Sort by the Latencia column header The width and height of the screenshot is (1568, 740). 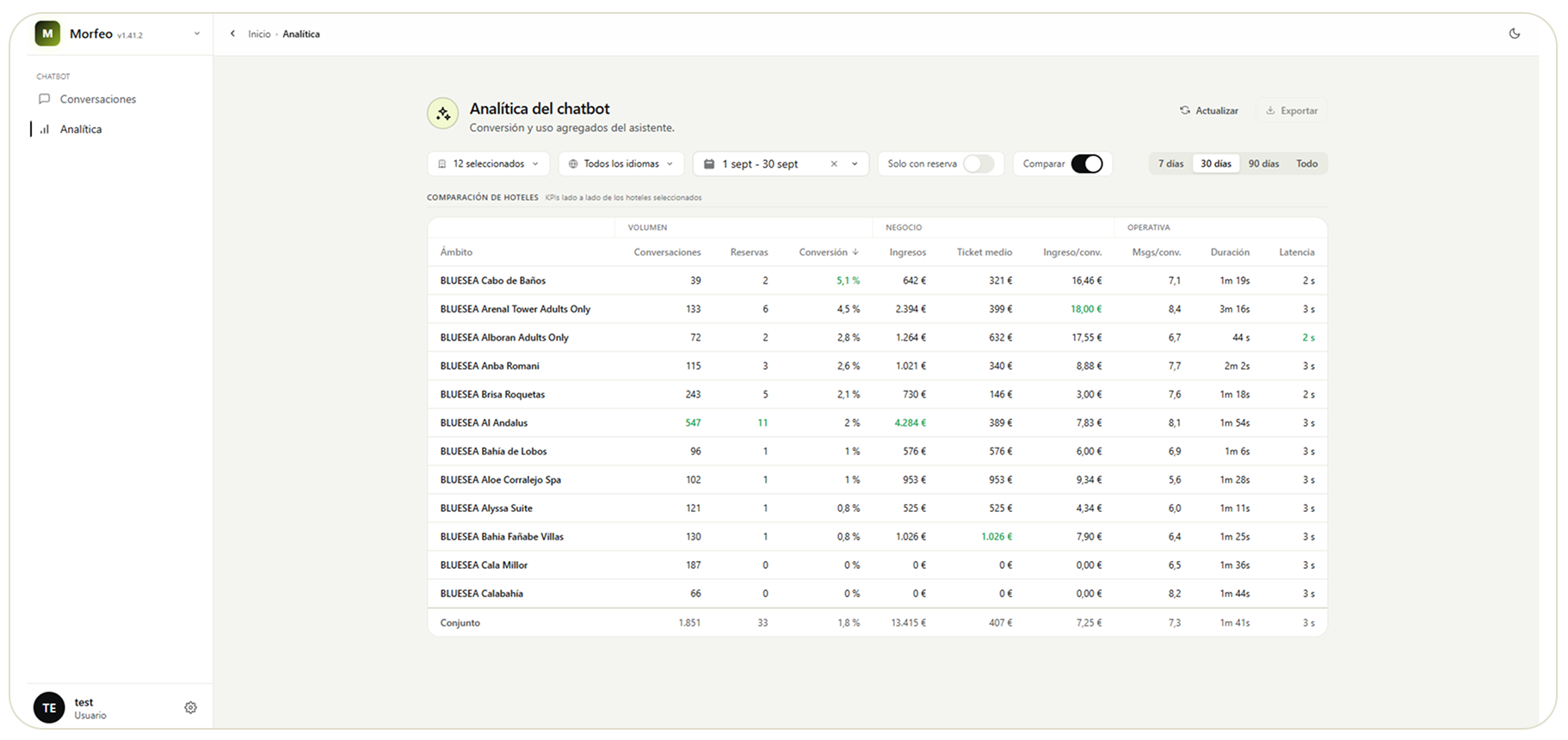1296,252
